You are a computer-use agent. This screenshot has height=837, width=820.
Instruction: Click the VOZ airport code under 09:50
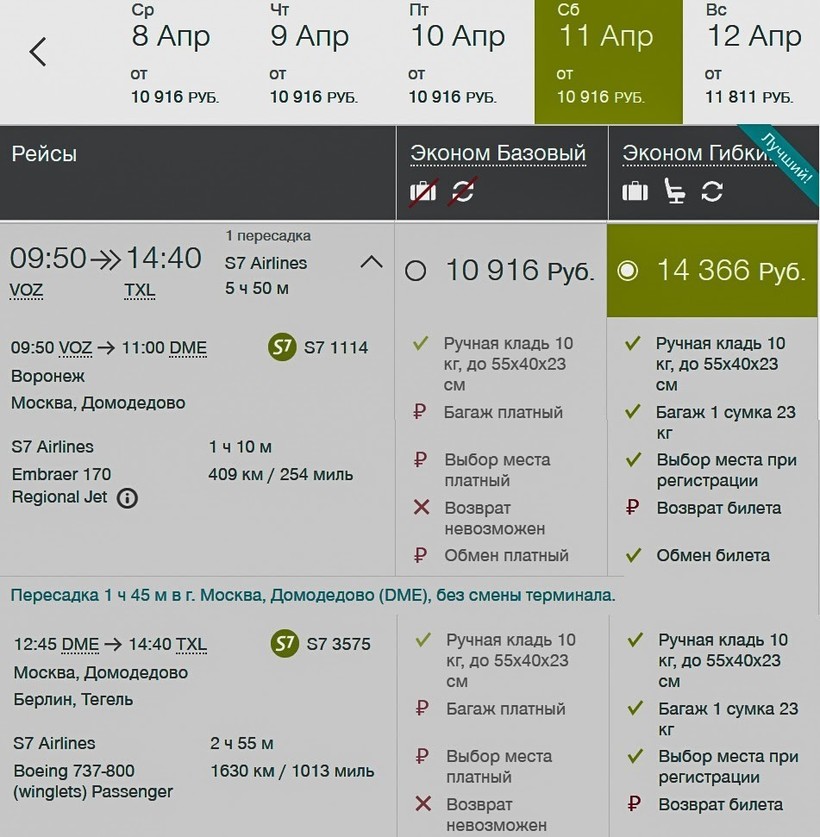click(27, 290)
